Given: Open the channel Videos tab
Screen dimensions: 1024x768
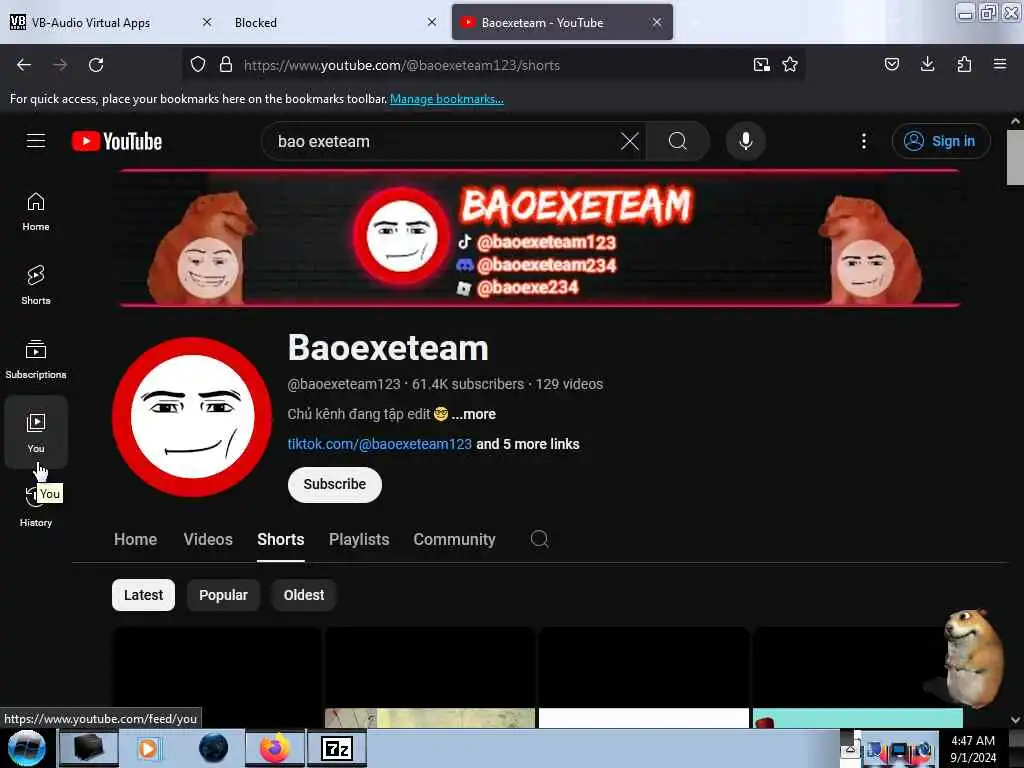Looking at the screenshot, I should click(208, 539).
